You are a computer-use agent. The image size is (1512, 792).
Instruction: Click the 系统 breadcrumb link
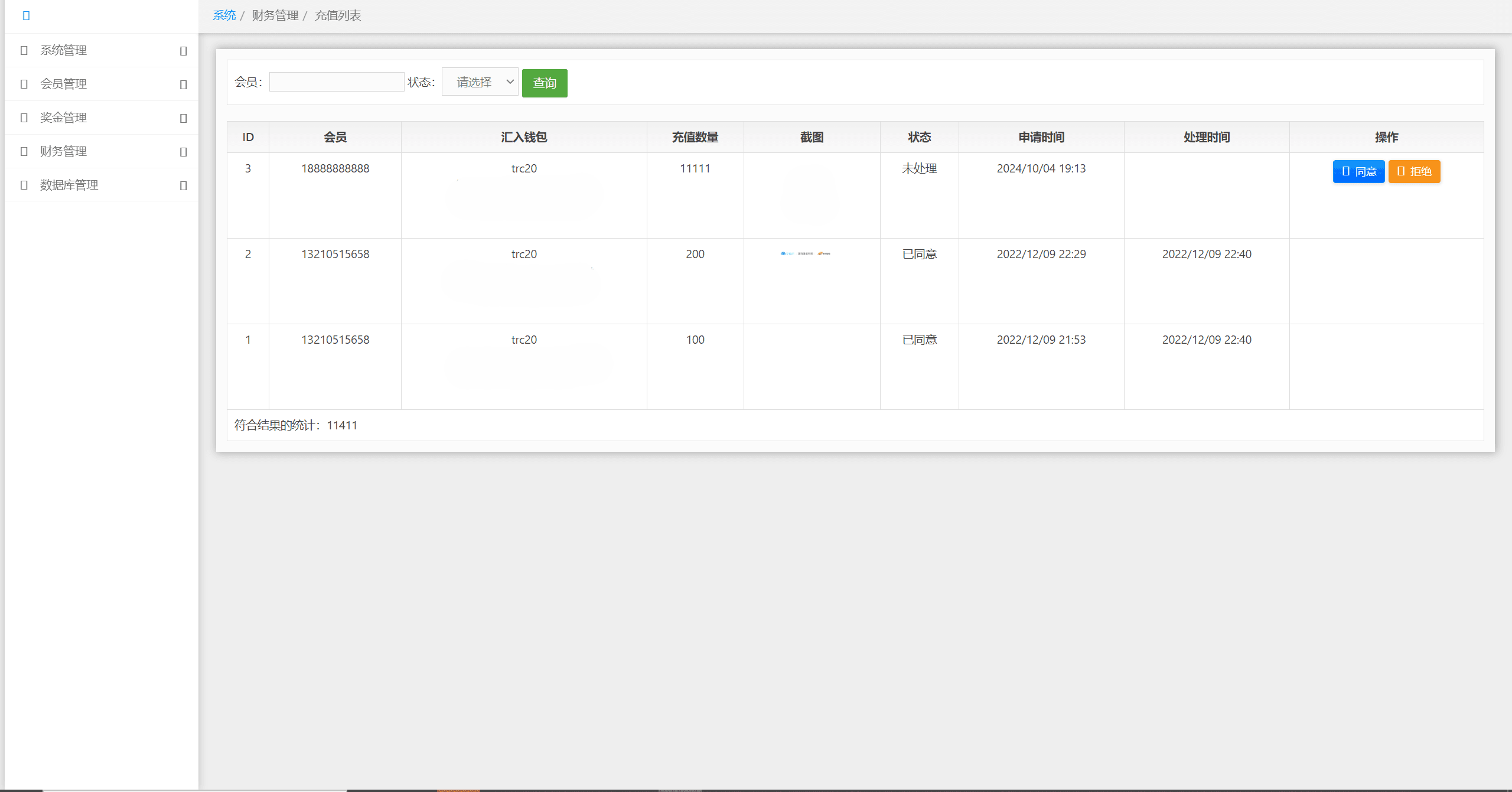pyautogui.click(x=224, y=16)
